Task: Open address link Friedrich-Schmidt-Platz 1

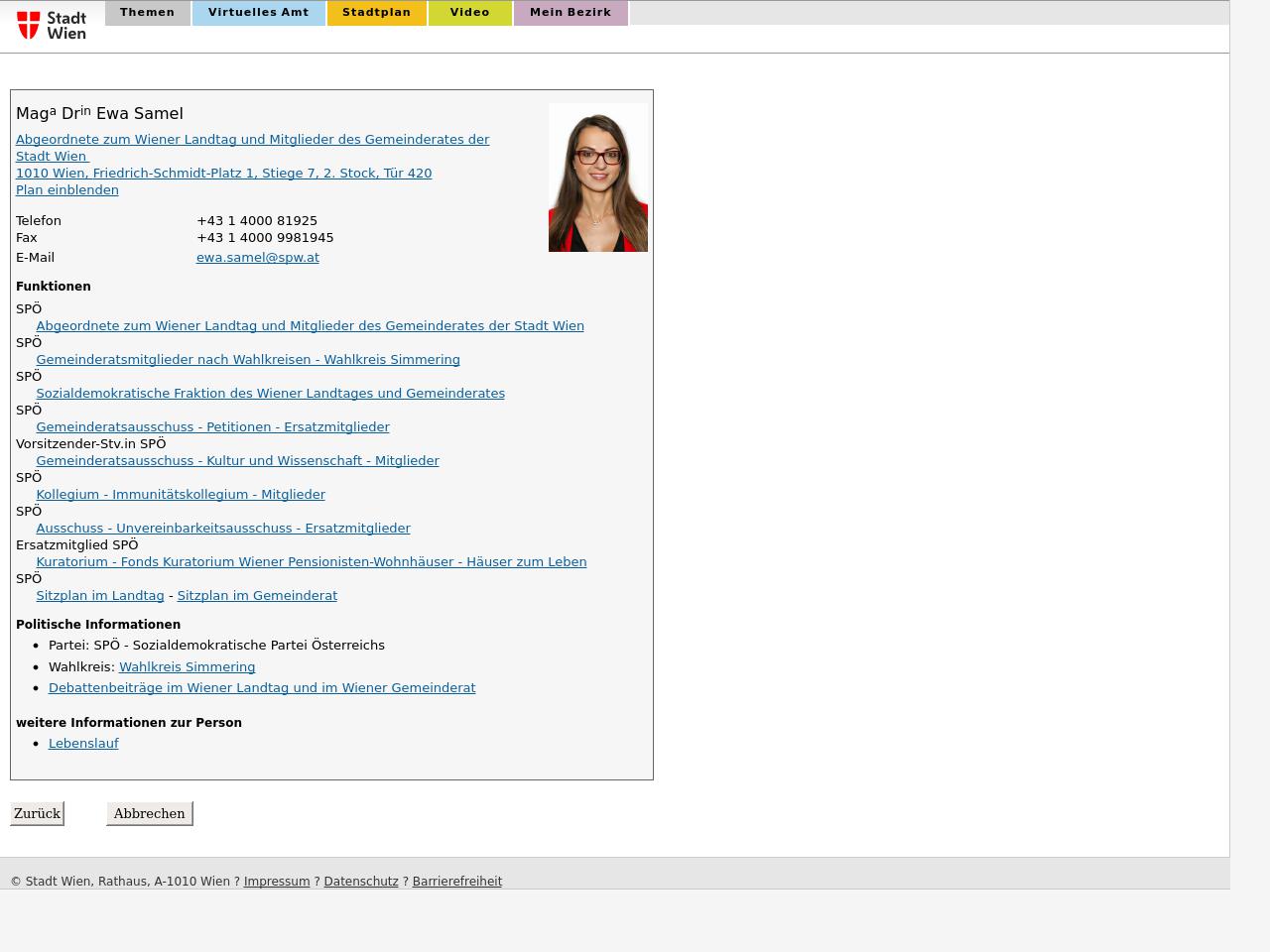Action: (x=223, y=173)
